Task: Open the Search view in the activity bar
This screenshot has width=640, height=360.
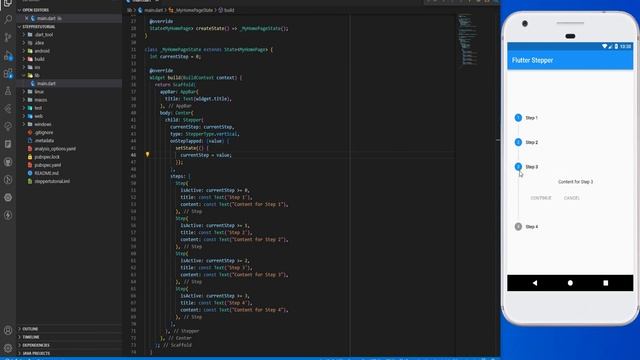Action: (8, 19)
